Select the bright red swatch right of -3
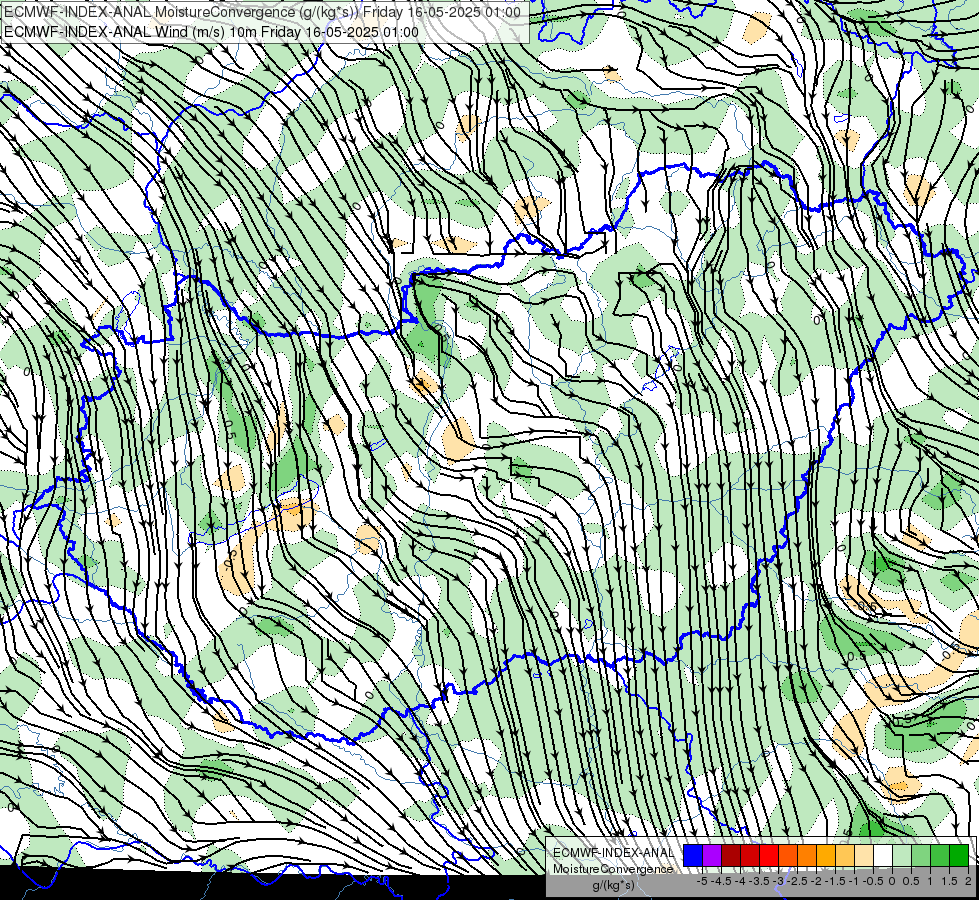979x900 pixels. point(769,856)
